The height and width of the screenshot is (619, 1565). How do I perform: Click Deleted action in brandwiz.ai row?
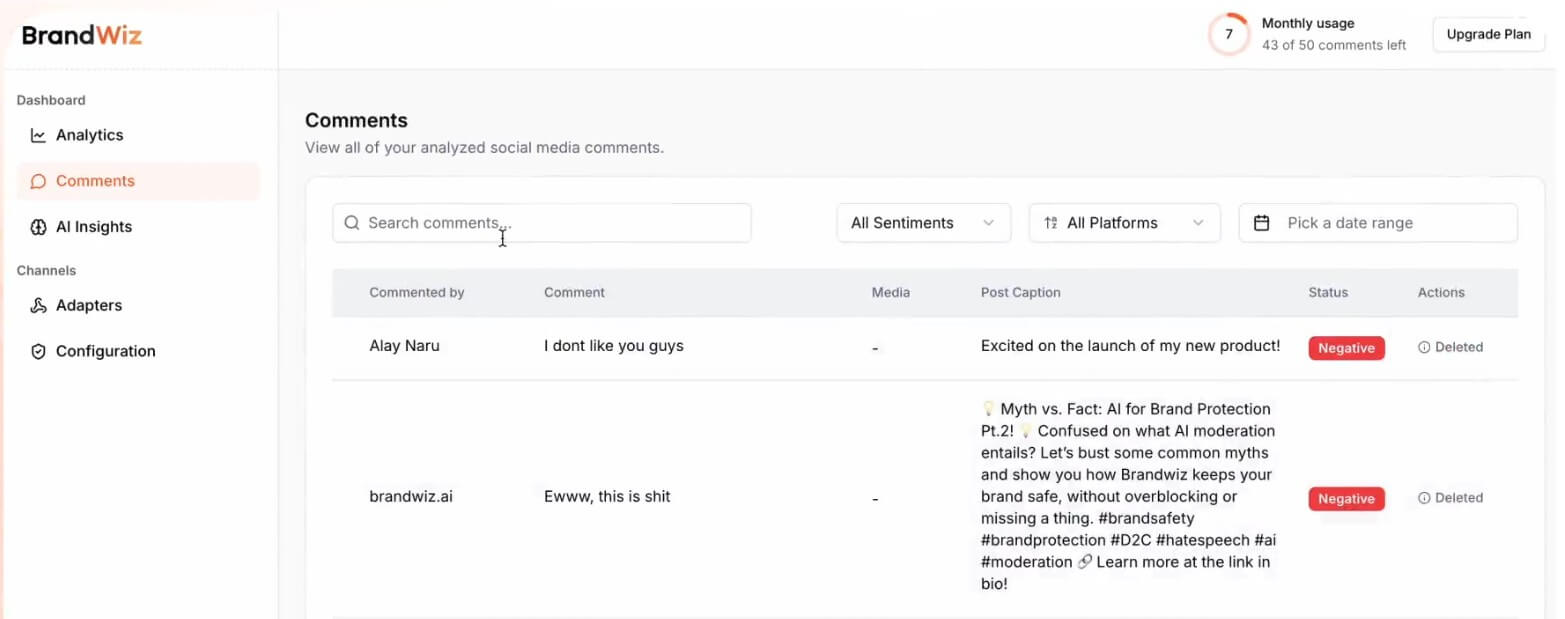click(x=1450, y=498)
